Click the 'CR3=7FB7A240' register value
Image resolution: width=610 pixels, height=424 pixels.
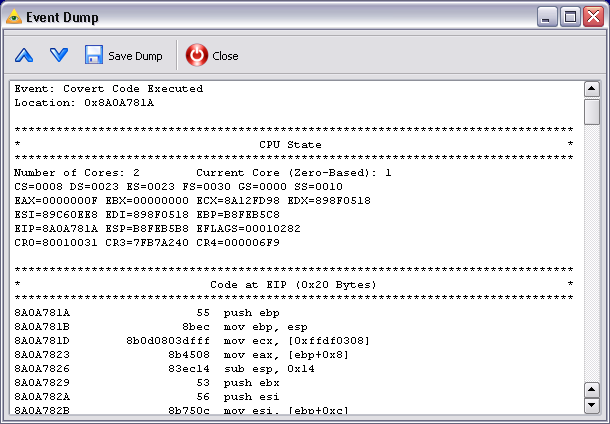[x=147, y=243]
